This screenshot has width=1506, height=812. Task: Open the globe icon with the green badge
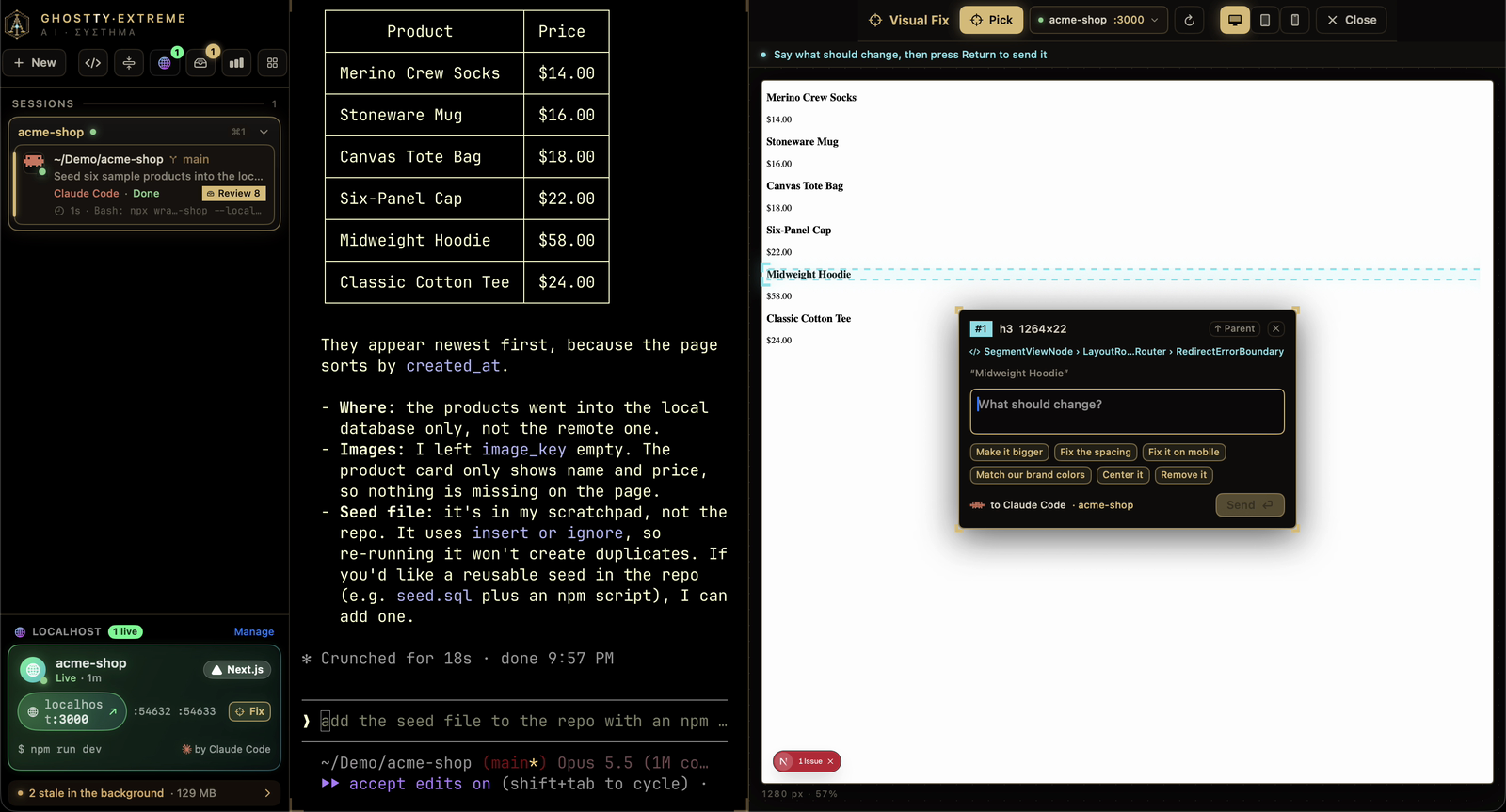coord(165,63)
